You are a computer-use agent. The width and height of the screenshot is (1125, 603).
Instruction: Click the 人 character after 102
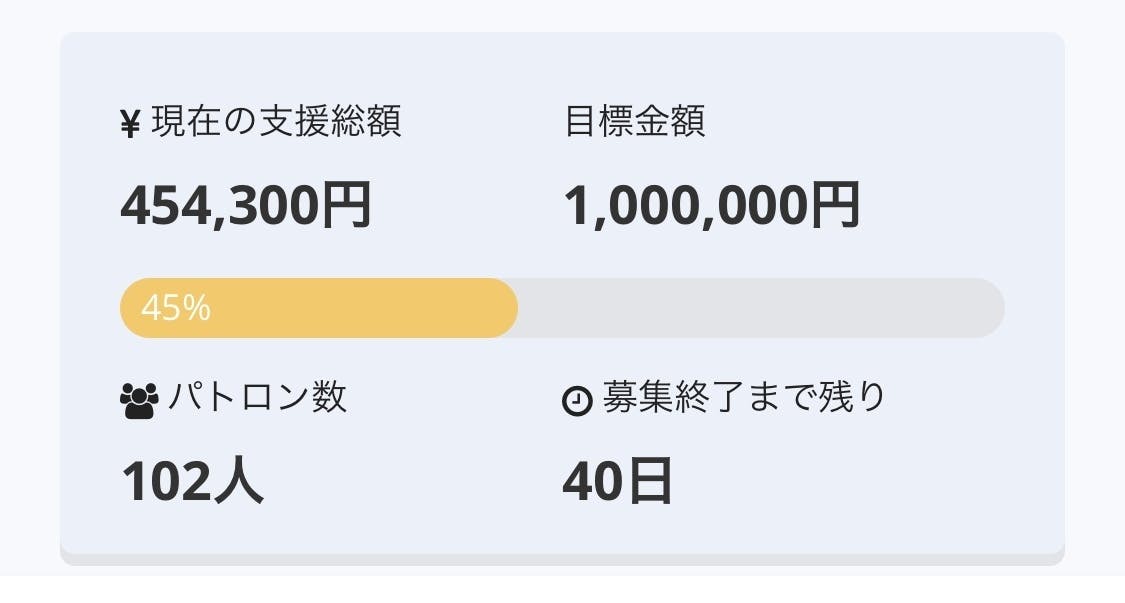coord(240,481)
